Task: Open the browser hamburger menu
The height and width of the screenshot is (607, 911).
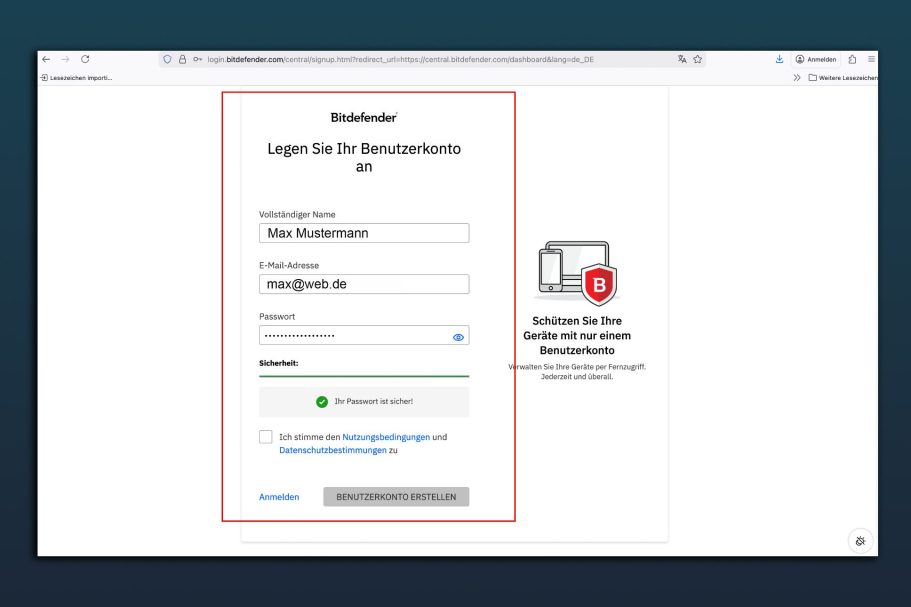Action: (871, 59)
